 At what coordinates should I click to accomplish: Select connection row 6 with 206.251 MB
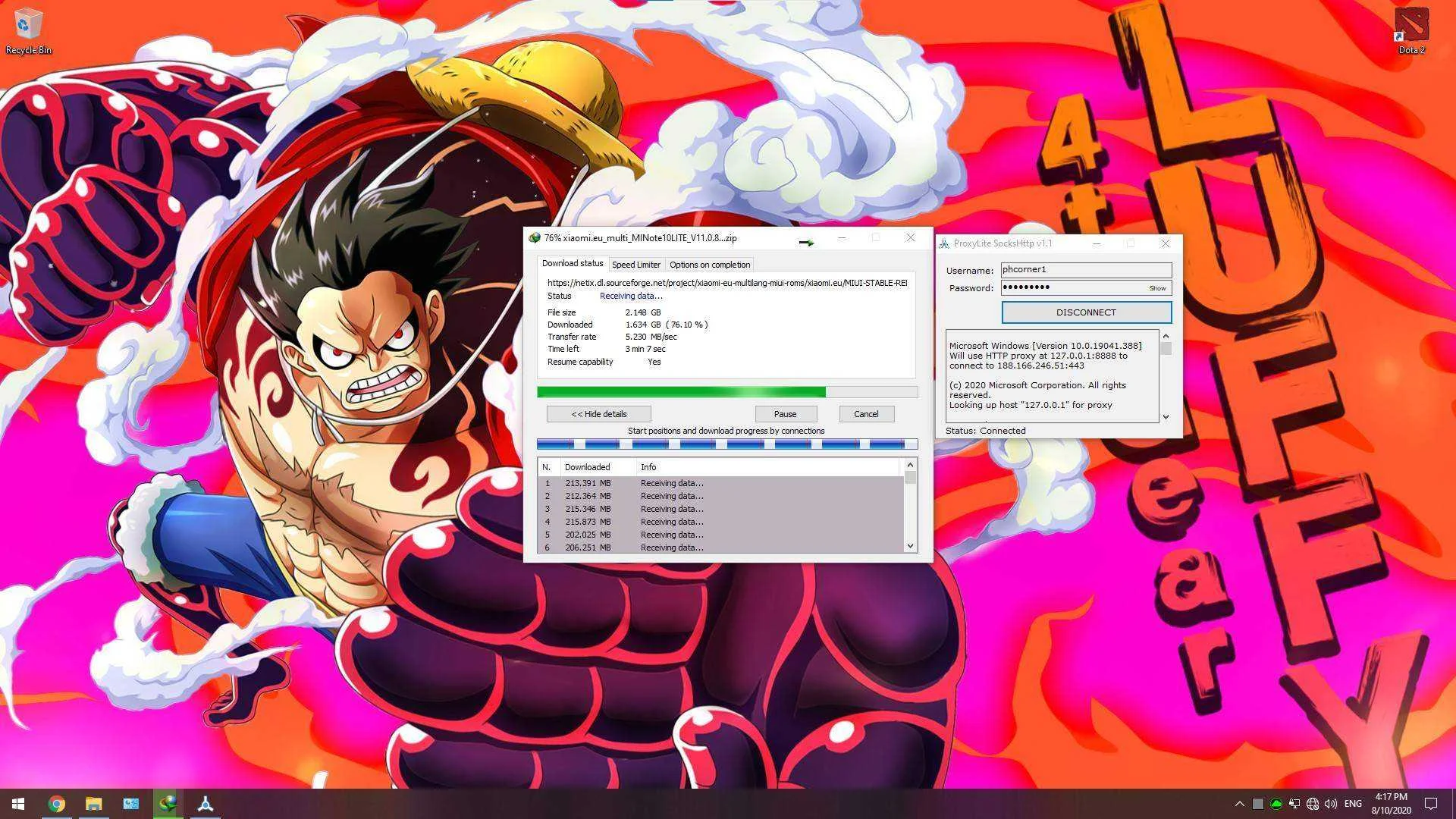tap(720, 547)
